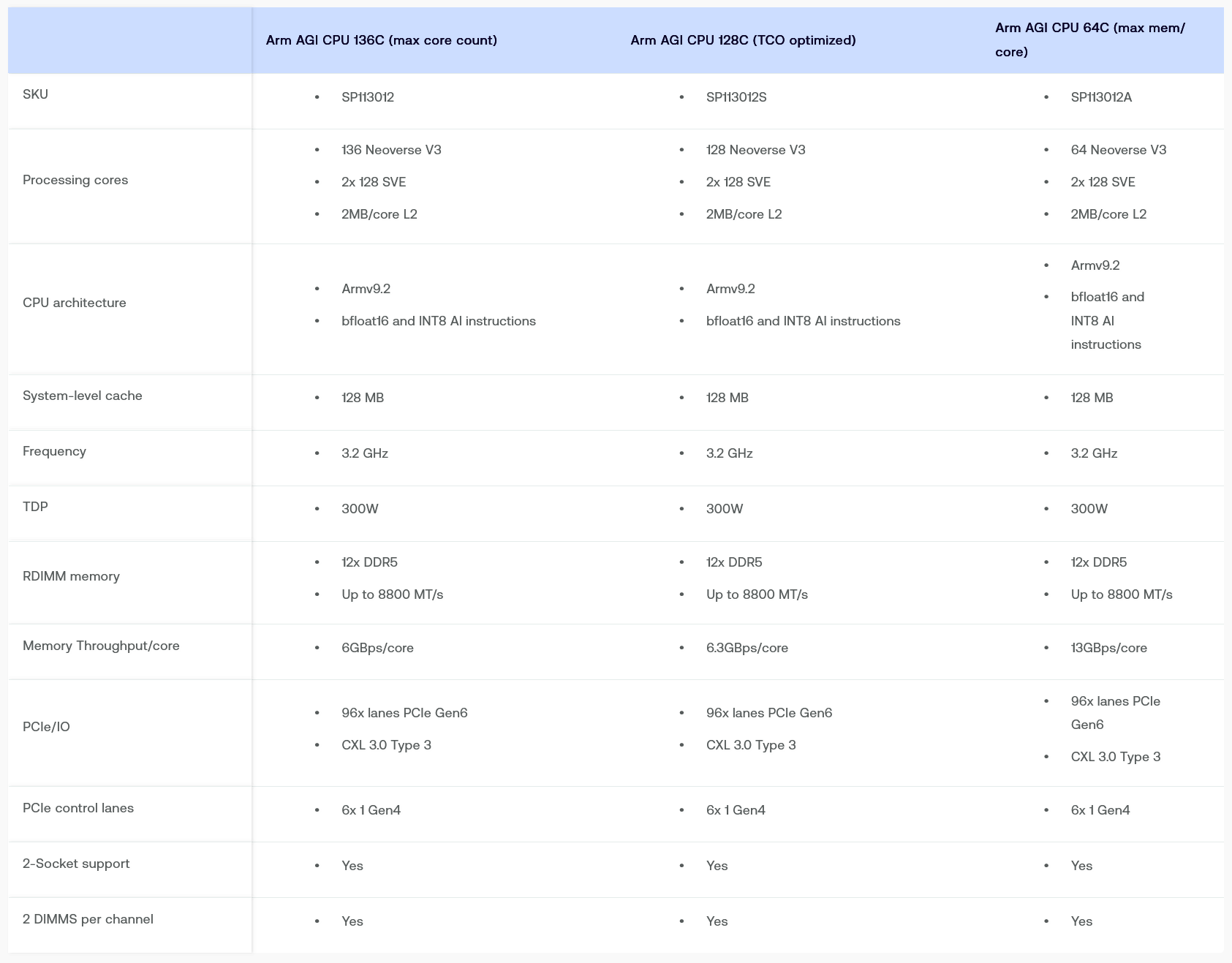Click the TDP row label
The image size is (1232, 963).
click(x=35, y=507)
